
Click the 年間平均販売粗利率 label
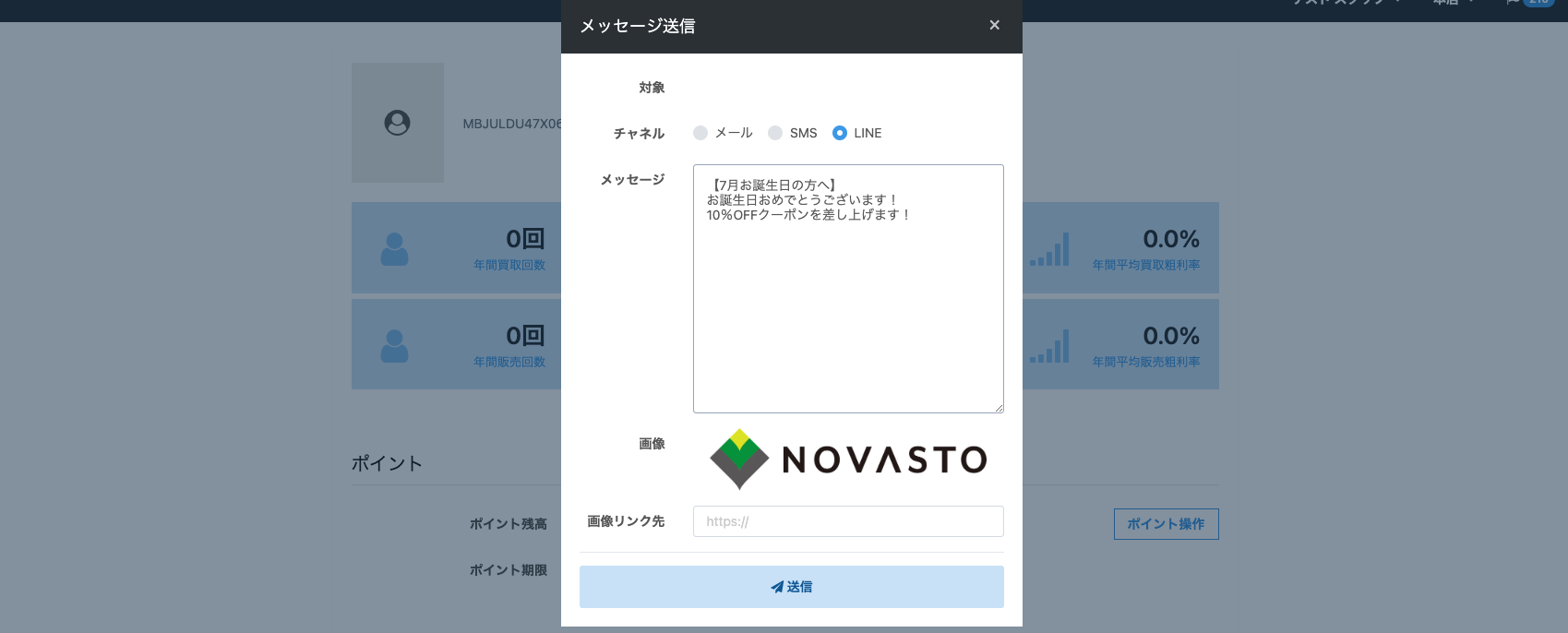coord(1146,362)
